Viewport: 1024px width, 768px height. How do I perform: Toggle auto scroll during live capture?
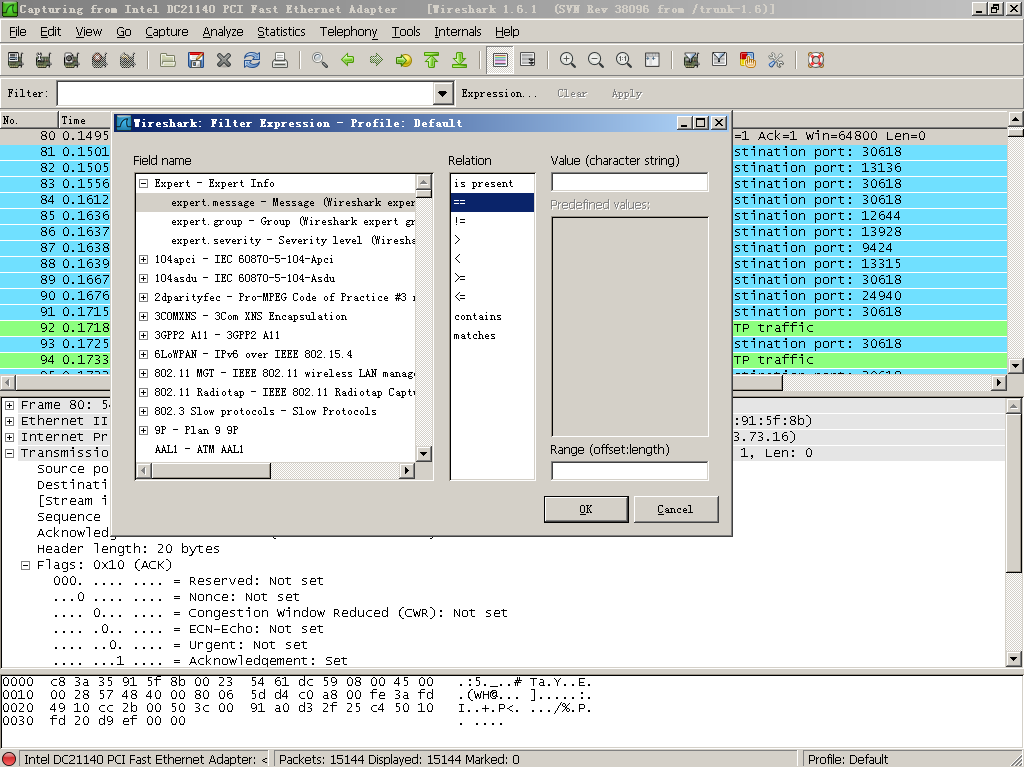[x=528, y=61]
